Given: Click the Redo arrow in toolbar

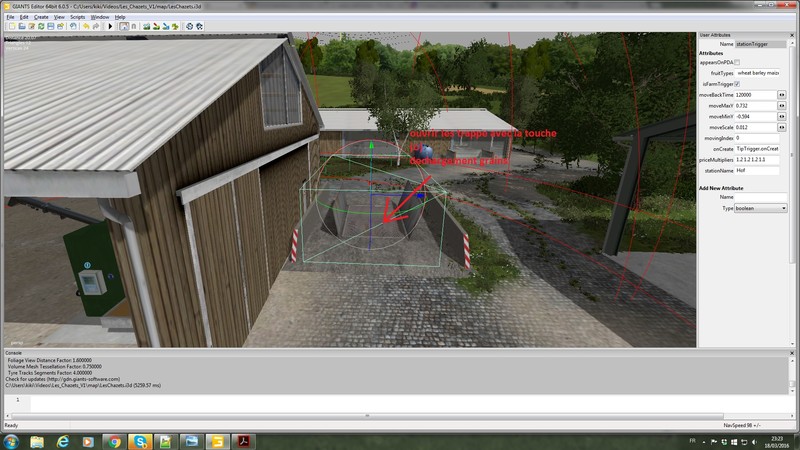Looking at the screenshot, I should click(x=95, y=26).
